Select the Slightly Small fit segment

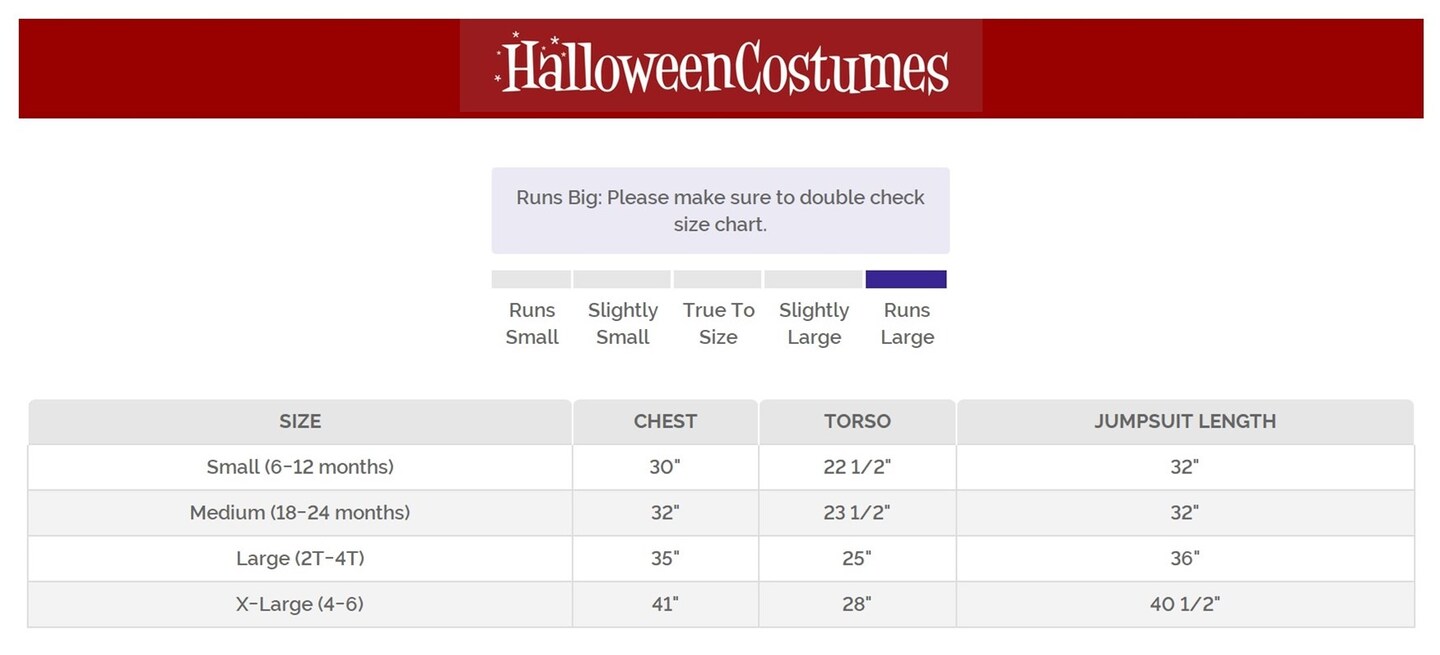tap(622, 279)
